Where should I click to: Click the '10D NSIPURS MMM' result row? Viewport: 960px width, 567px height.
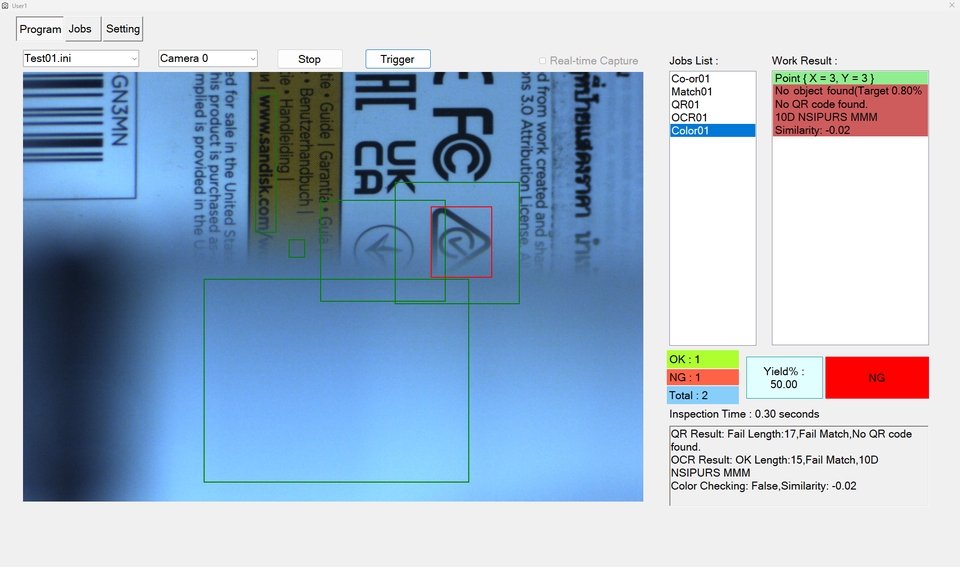[x=850, y=117]
